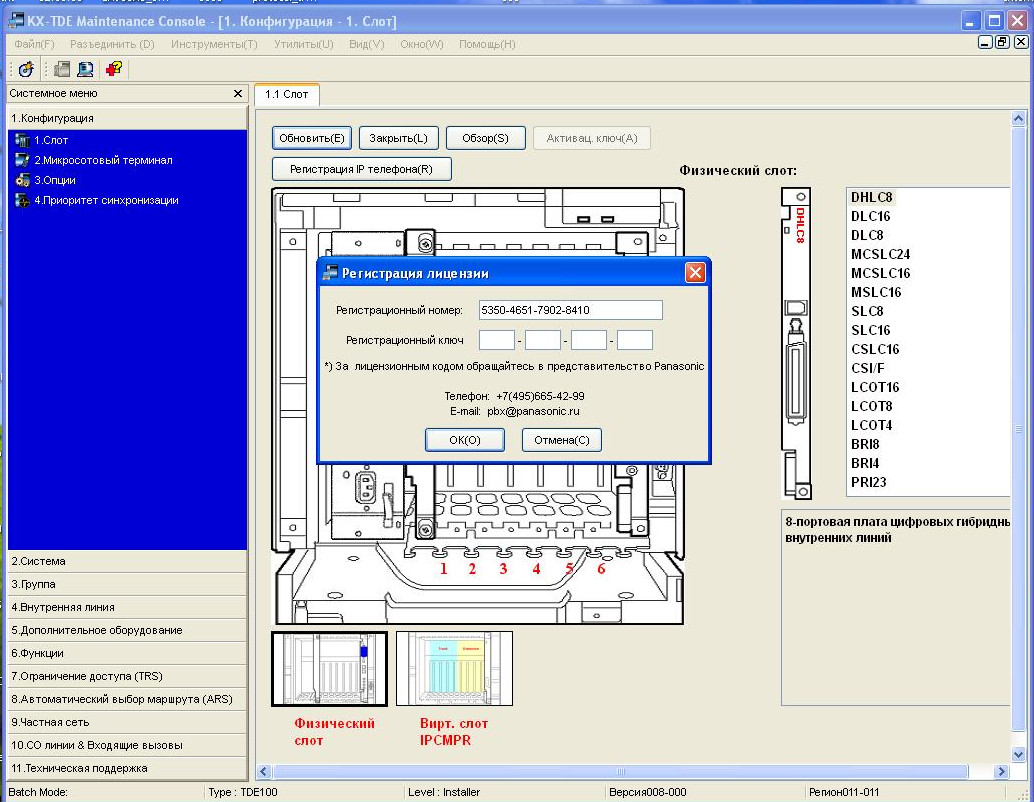Image resolution: width=1034 pixels, height=802 pixels.
Task: Open the Вид(V) menu
Action: click(367, 44)
